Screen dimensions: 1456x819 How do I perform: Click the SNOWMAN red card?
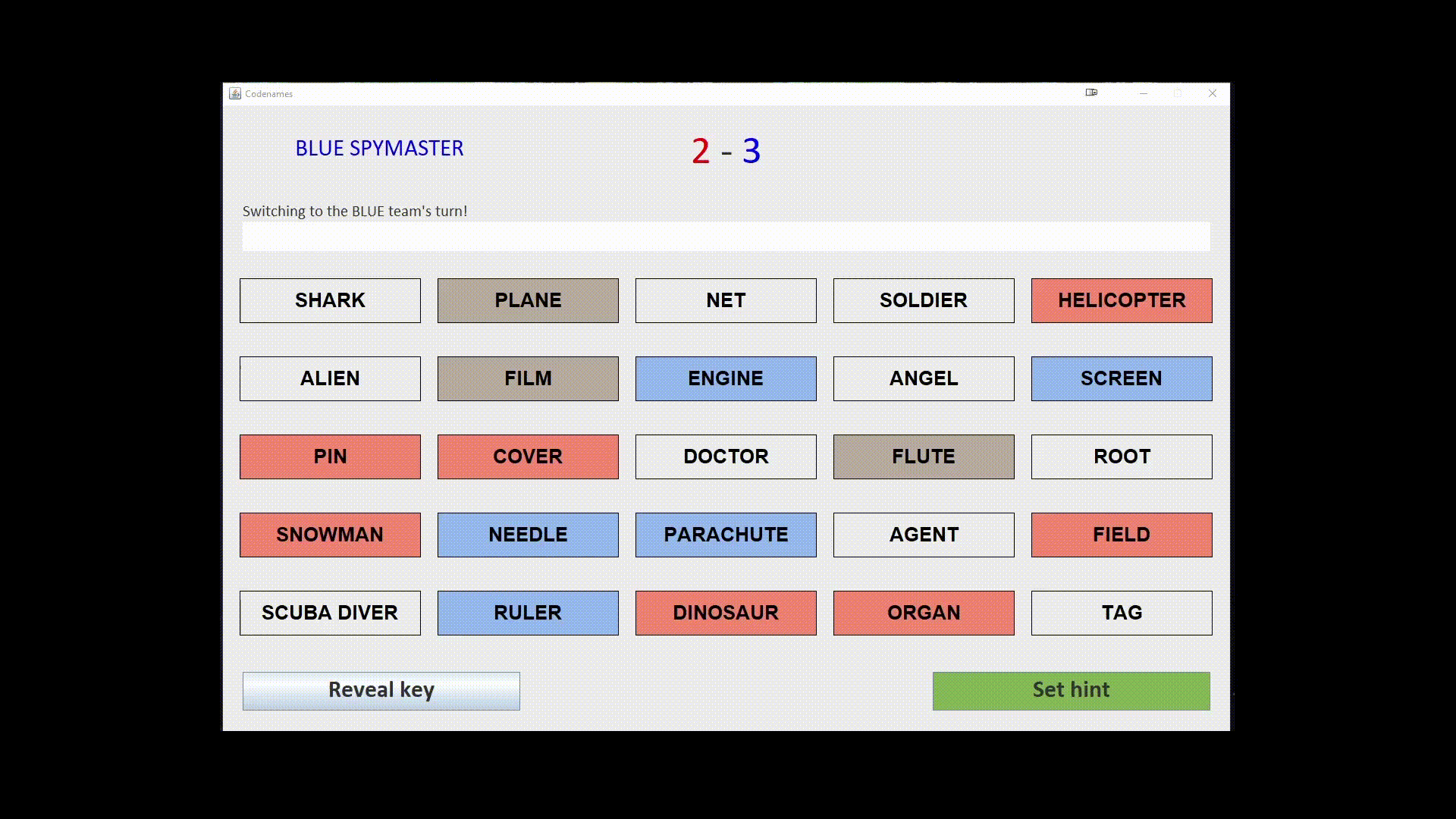(330, 534)
